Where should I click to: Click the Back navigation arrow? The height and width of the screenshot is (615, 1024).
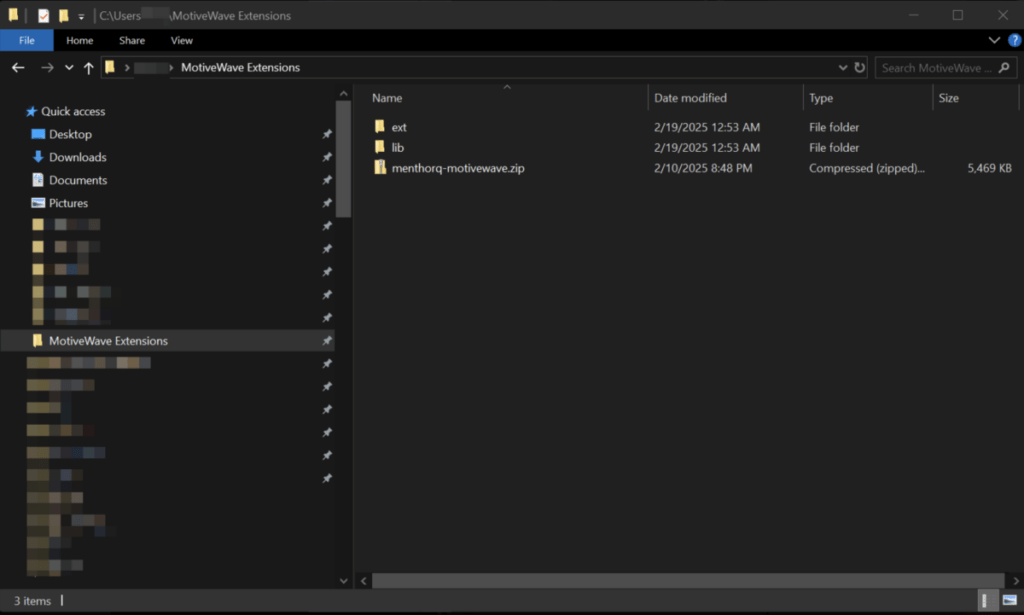17,67
